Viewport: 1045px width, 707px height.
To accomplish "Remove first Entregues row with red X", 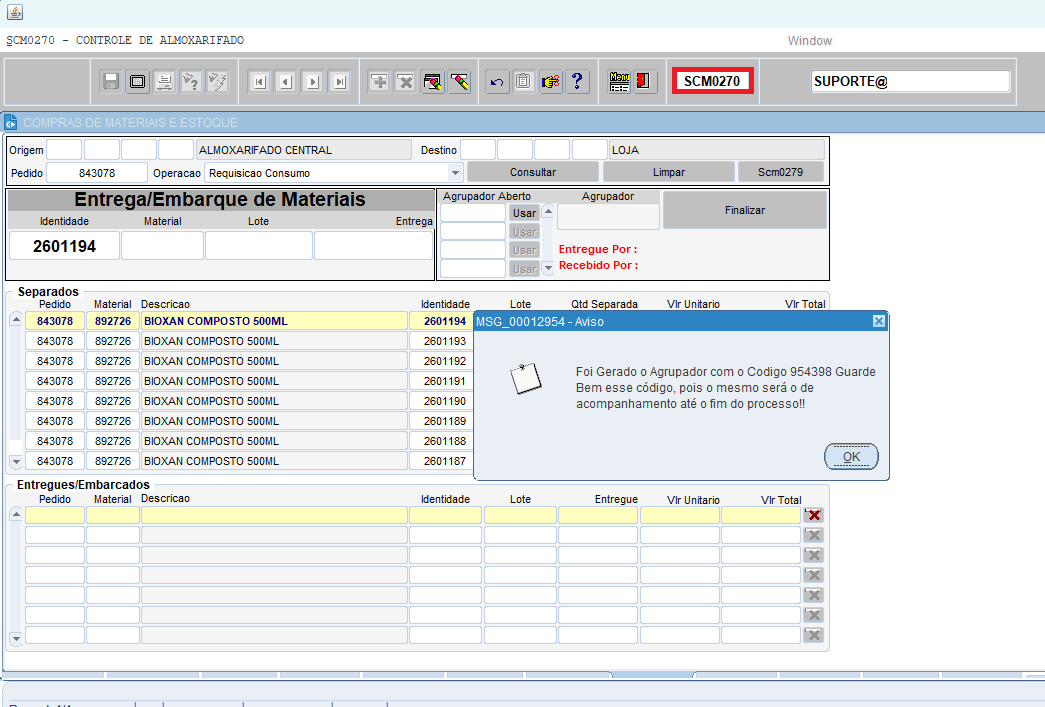I will click(x=813, y=515).
